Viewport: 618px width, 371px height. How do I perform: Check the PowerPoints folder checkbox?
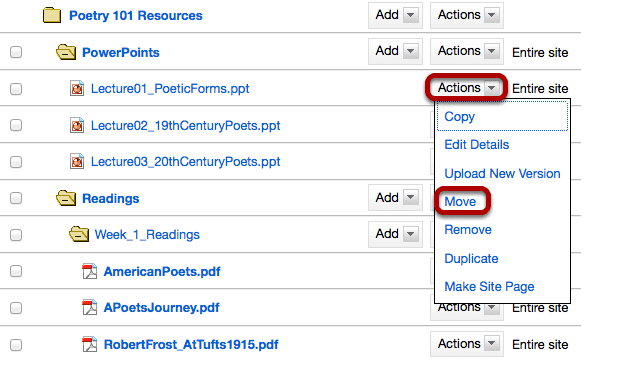(x=16, y=52)
